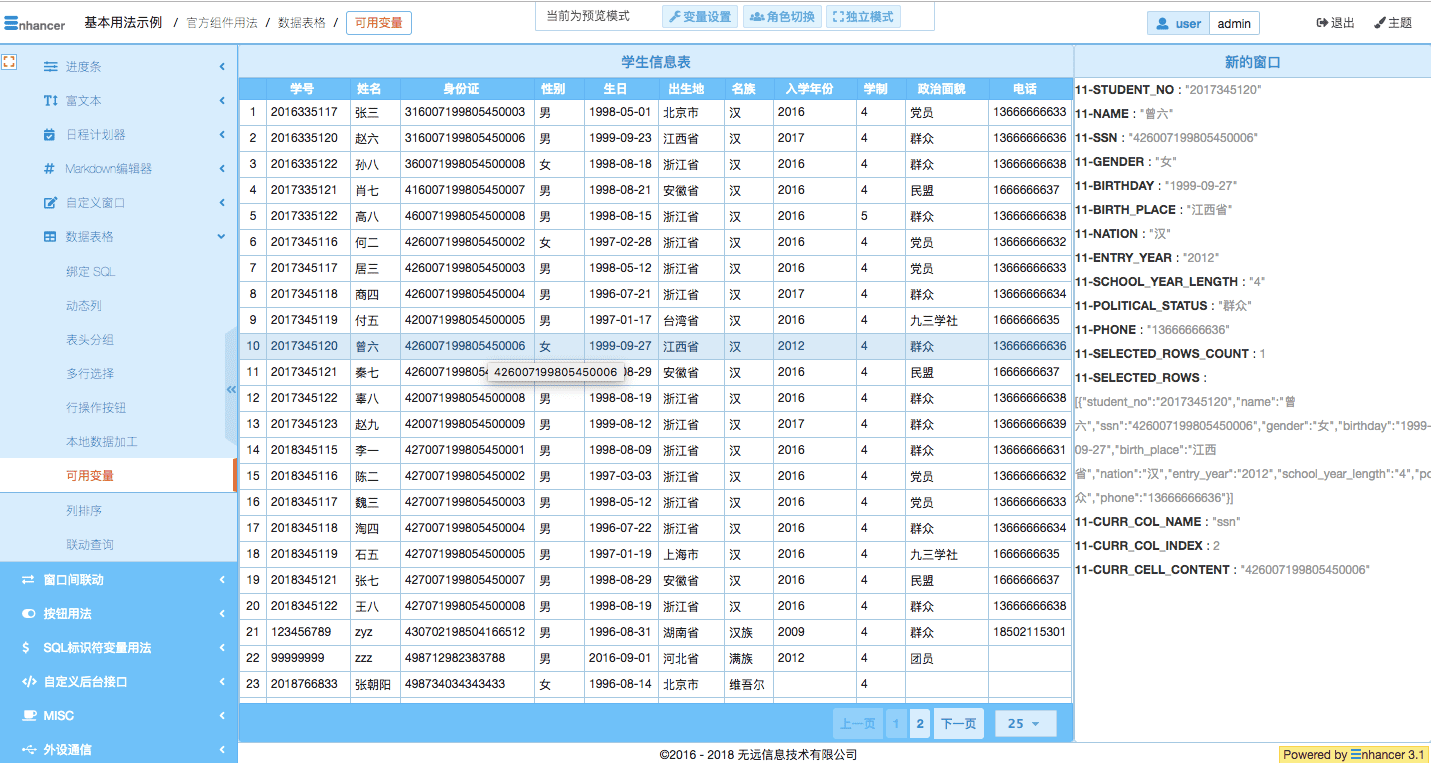Click the SQL identifier dollar sign icon
The width and height of the screenshot is (1431, 763).
tap(26, 648)
